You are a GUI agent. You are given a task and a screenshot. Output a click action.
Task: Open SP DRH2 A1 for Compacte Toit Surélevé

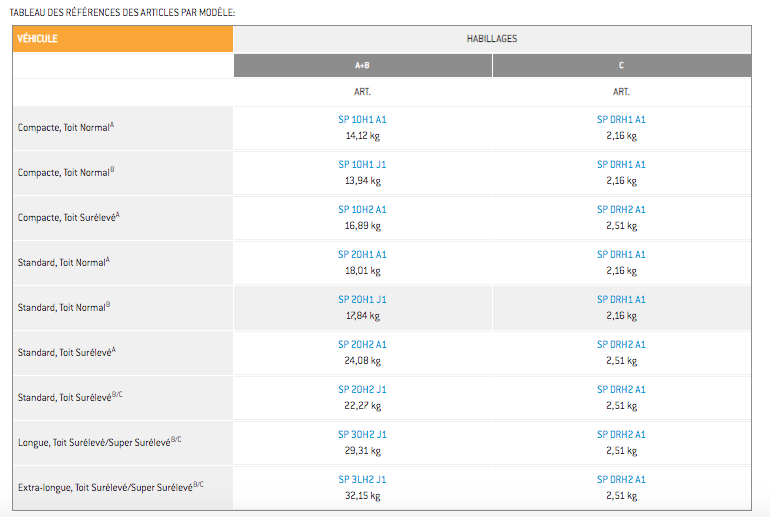pos(621,210)
